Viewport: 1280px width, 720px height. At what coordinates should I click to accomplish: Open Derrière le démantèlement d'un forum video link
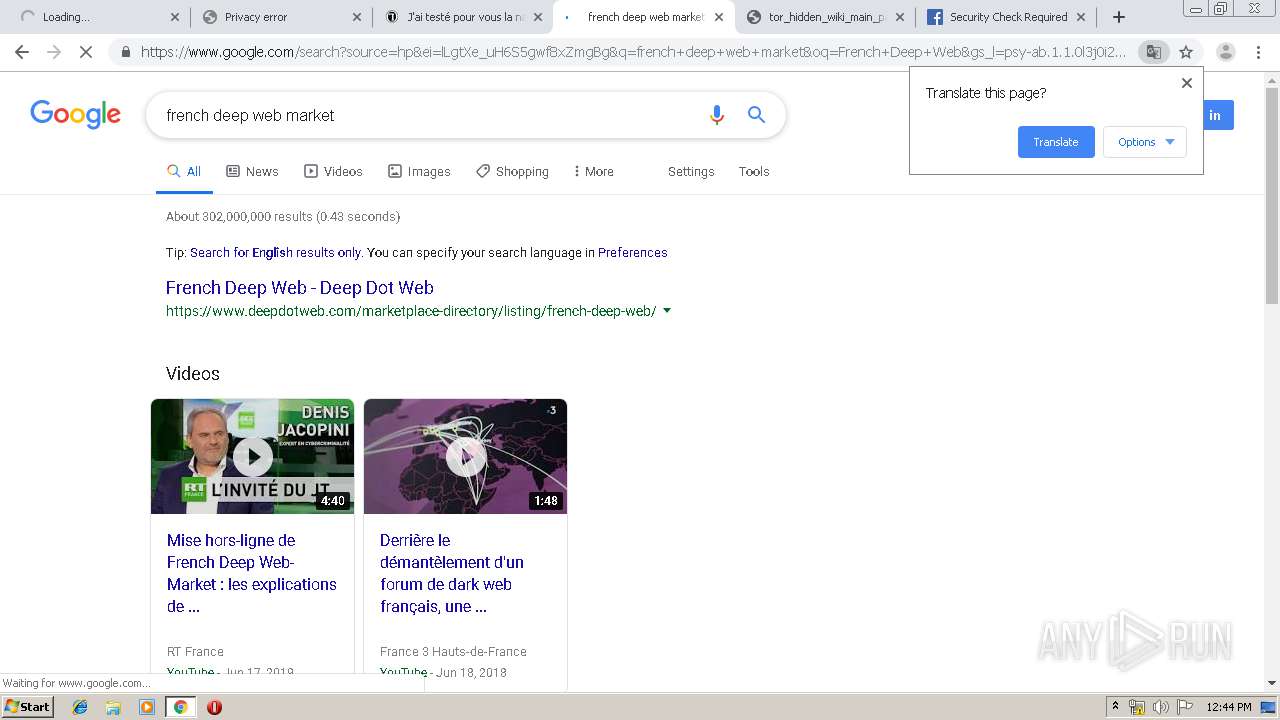pos(452,573)
